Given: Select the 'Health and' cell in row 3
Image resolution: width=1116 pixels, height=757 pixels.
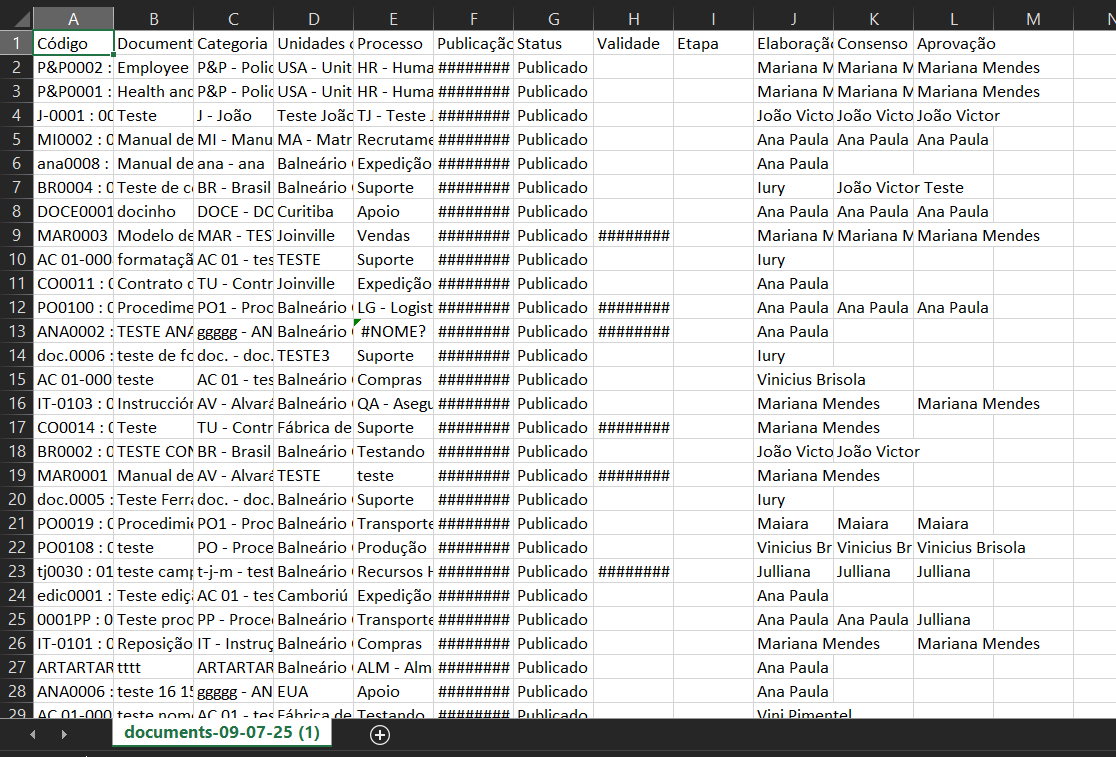Looking at the screenshot, I should (154, 92).
